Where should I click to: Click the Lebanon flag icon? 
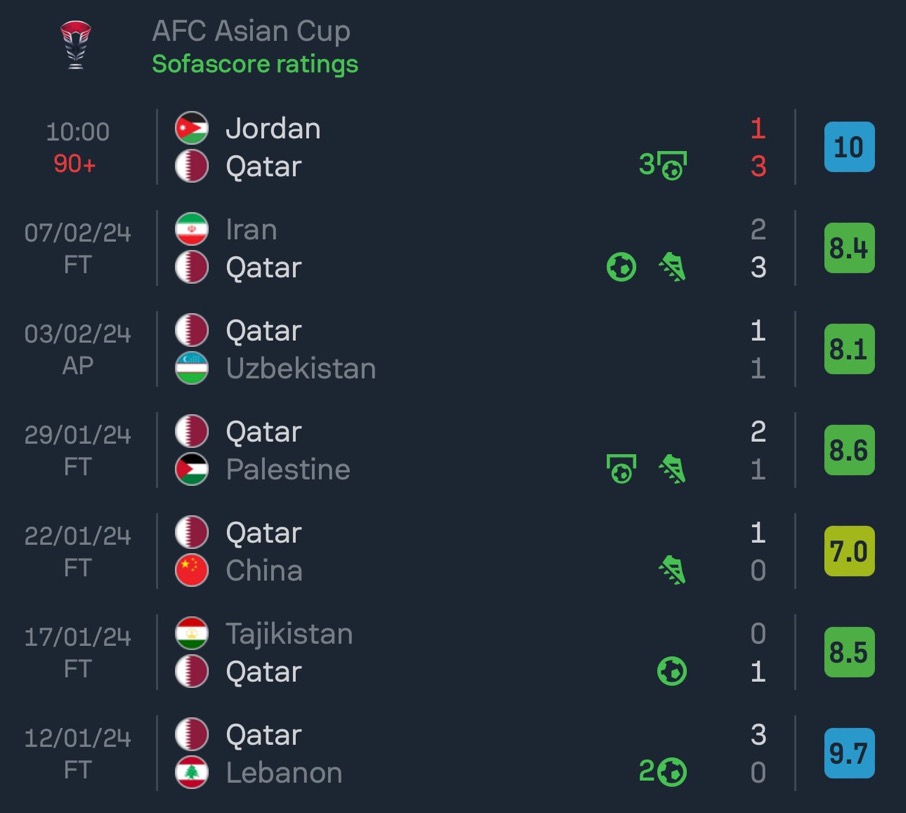(192, 772)
